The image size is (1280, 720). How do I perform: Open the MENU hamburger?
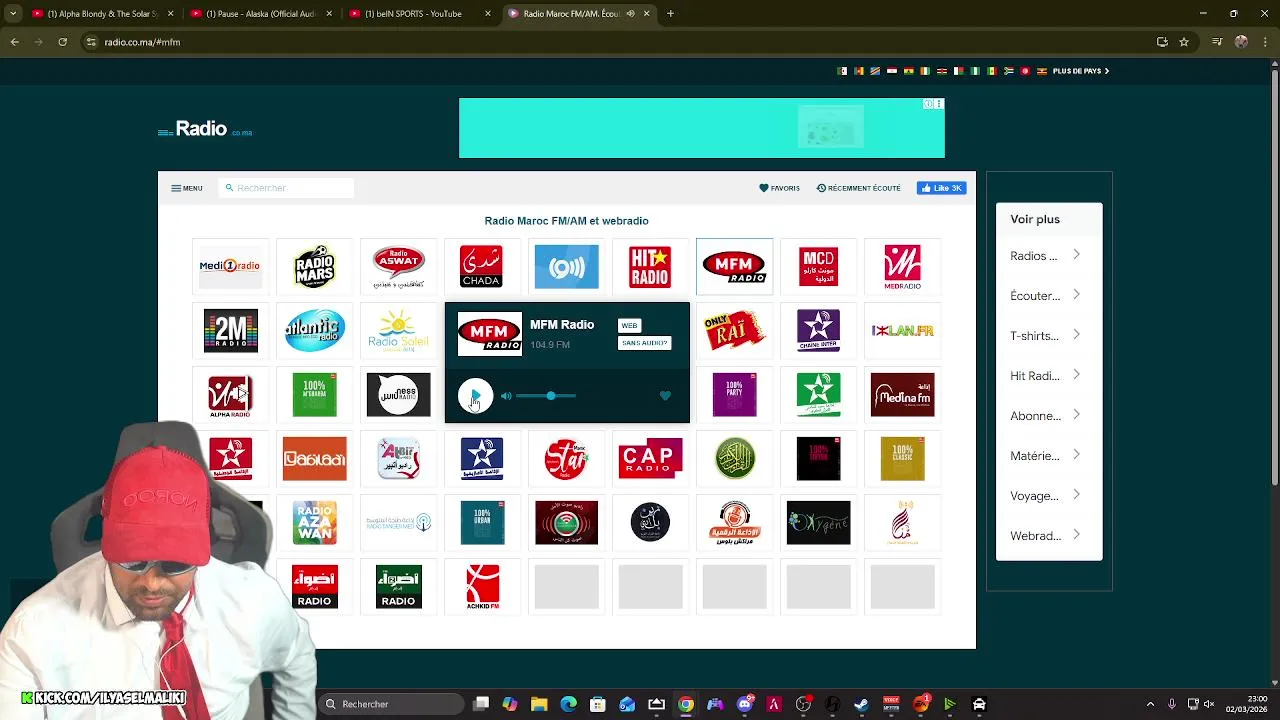pos(186,188)
